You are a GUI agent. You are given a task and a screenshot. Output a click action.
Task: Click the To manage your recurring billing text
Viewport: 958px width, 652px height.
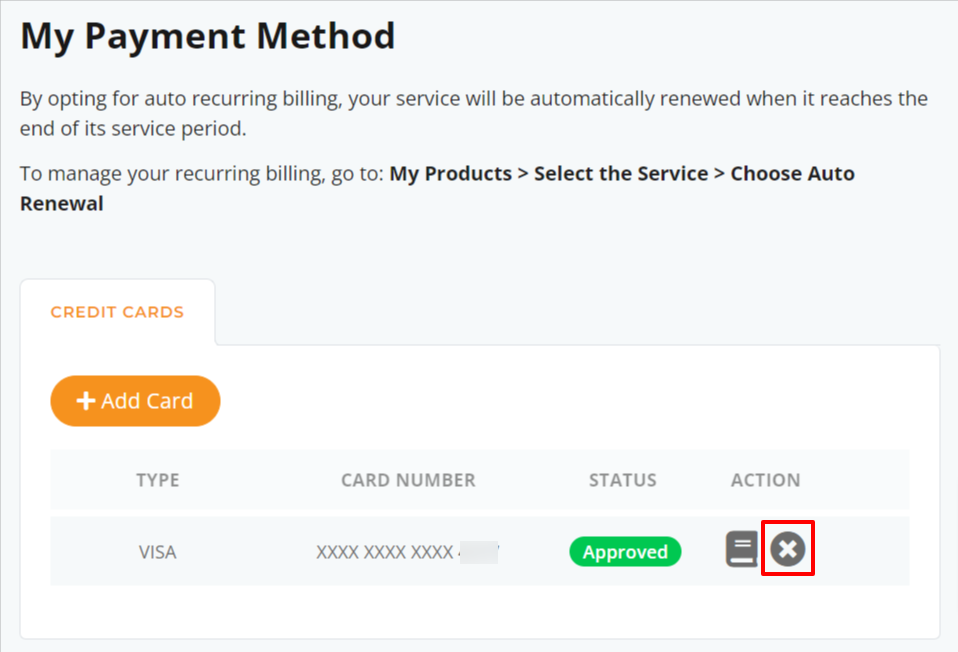[x=202, y=174]
